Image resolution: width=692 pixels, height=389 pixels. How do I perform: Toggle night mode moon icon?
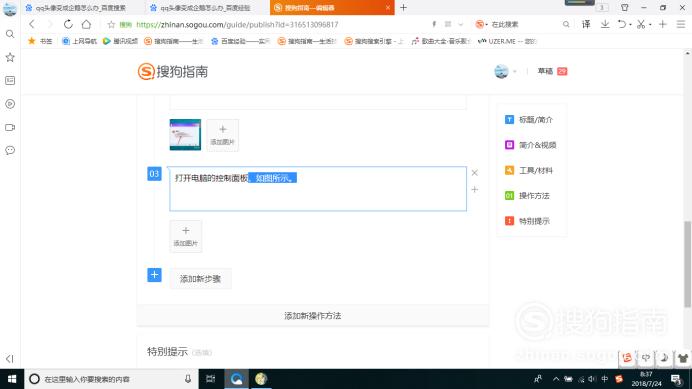pos(664,358)
